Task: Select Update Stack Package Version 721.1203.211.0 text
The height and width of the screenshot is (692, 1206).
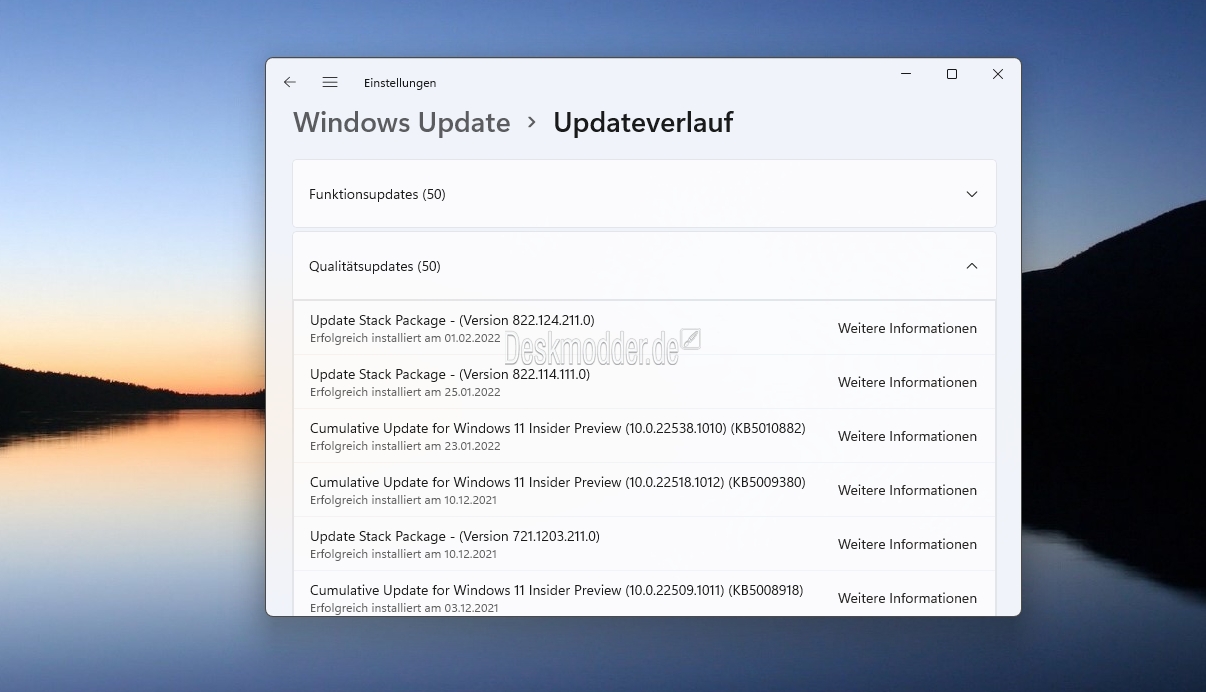Action: (455, 536)
